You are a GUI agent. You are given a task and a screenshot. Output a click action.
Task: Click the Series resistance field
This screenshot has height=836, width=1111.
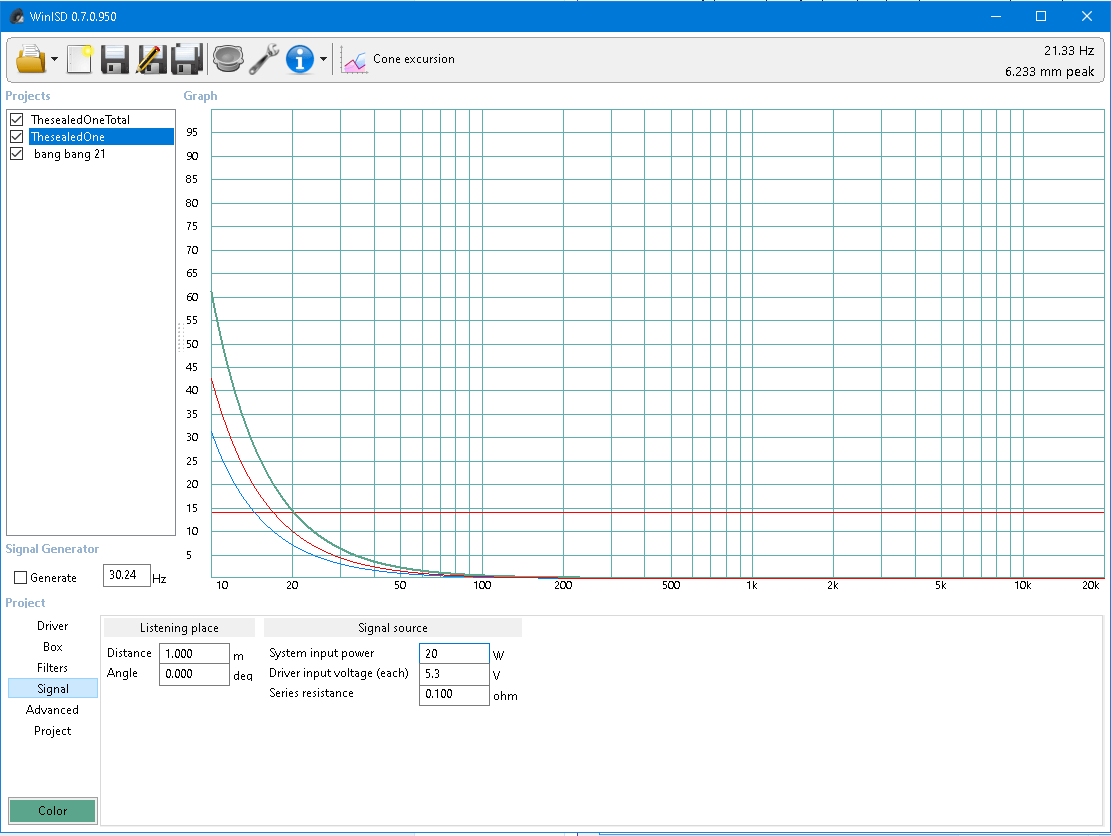point(454,694)
